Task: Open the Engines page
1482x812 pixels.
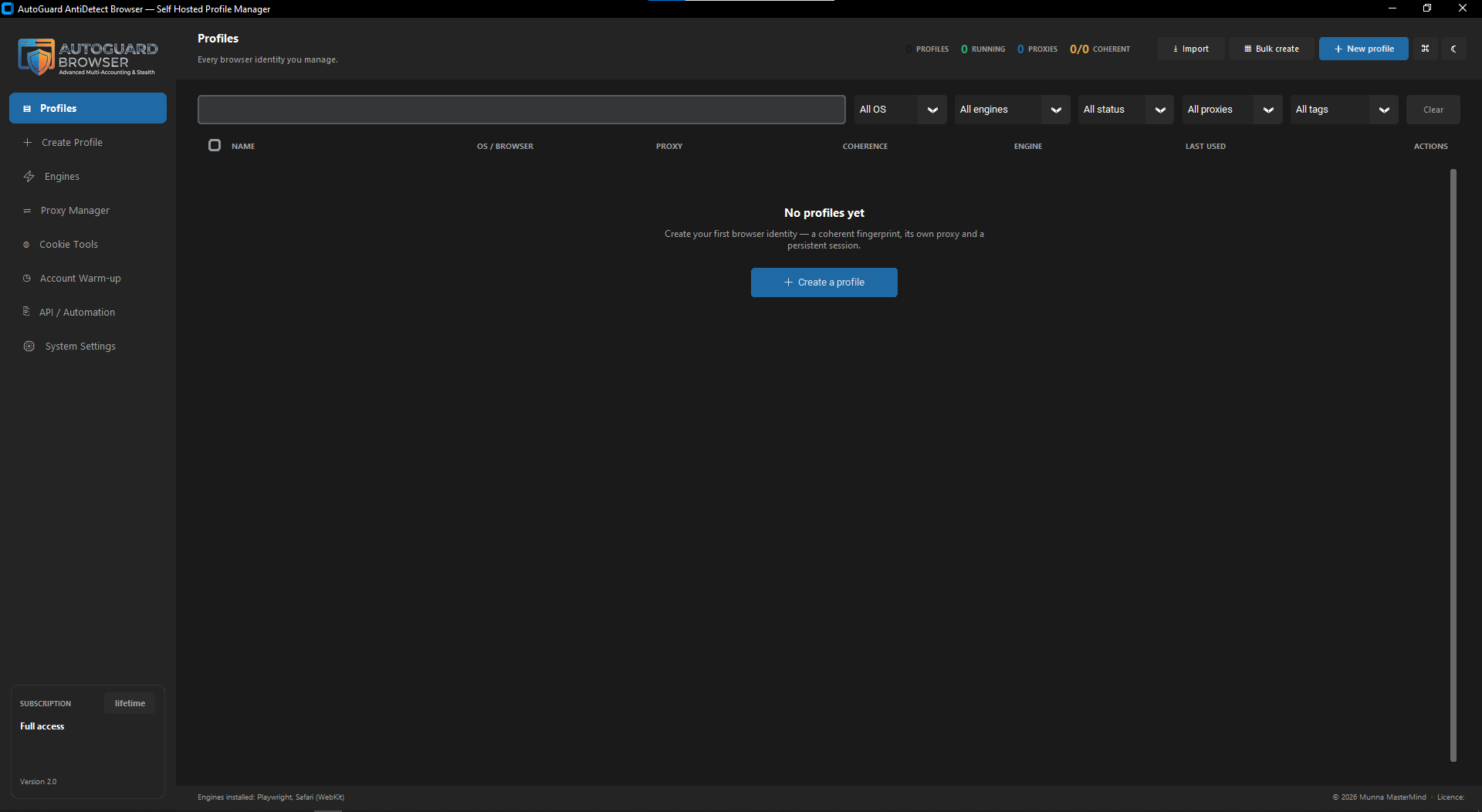Action: (88, 177)
